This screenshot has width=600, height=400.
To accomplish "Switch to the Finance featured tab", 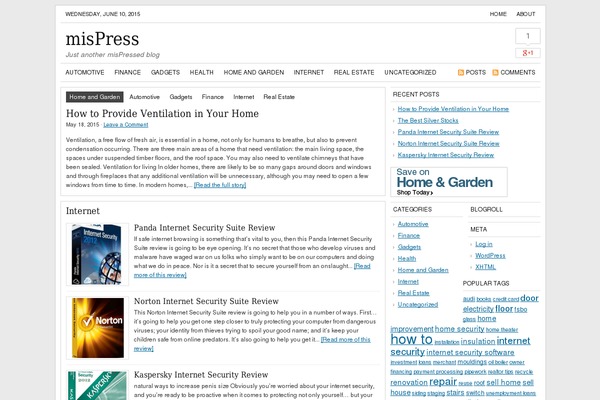I will coord(212,97).
